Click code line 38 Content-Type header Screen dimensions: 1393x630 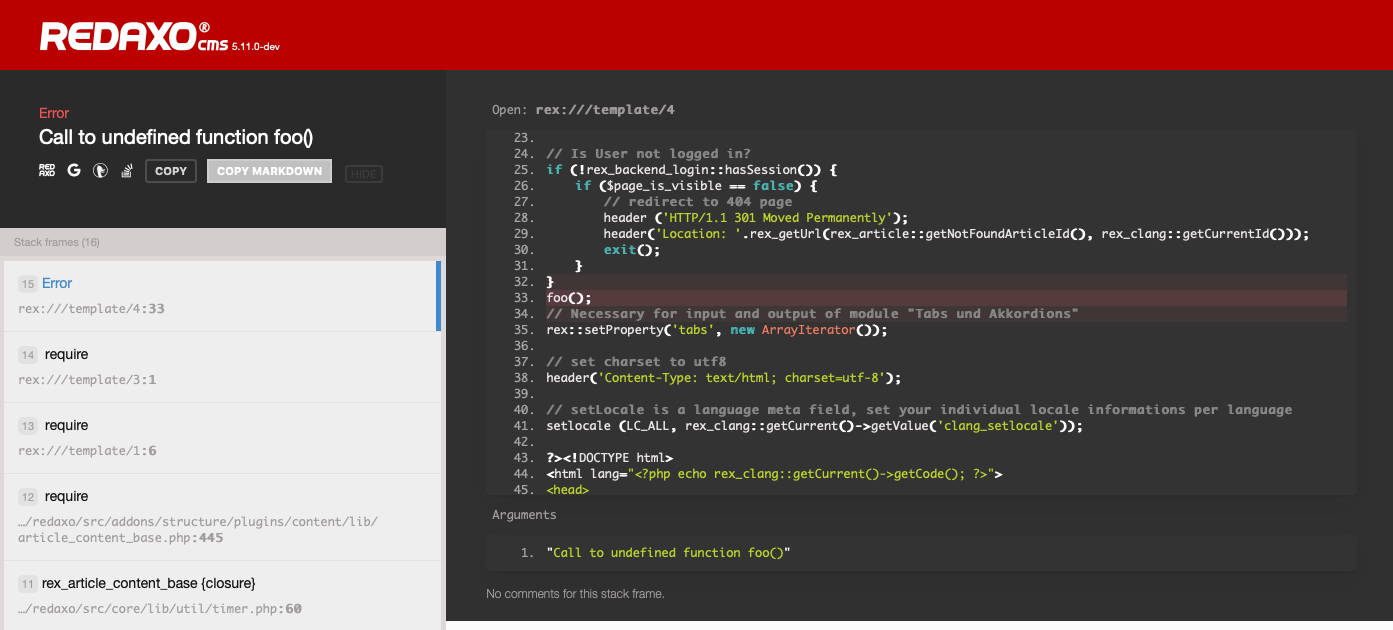723,378
